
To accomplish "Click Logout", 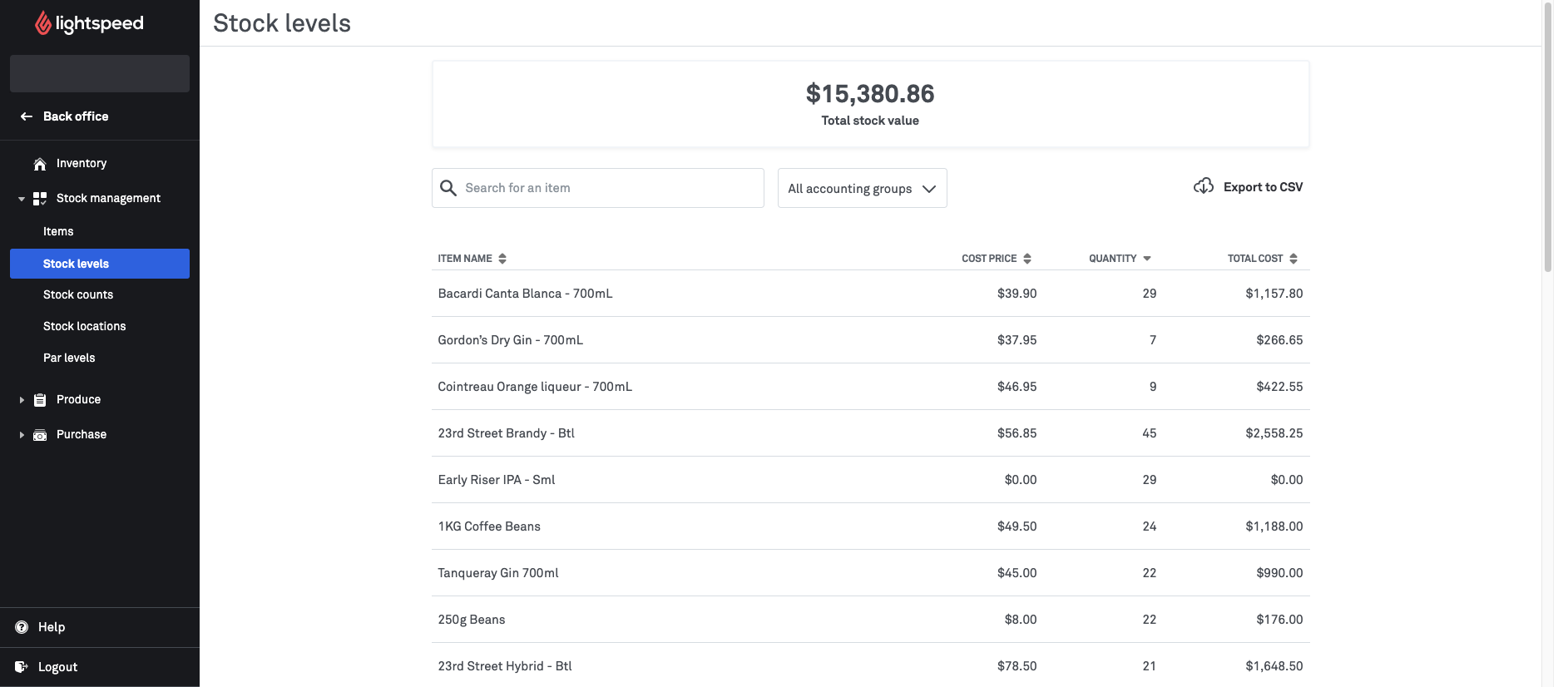I will pos(57,667).
